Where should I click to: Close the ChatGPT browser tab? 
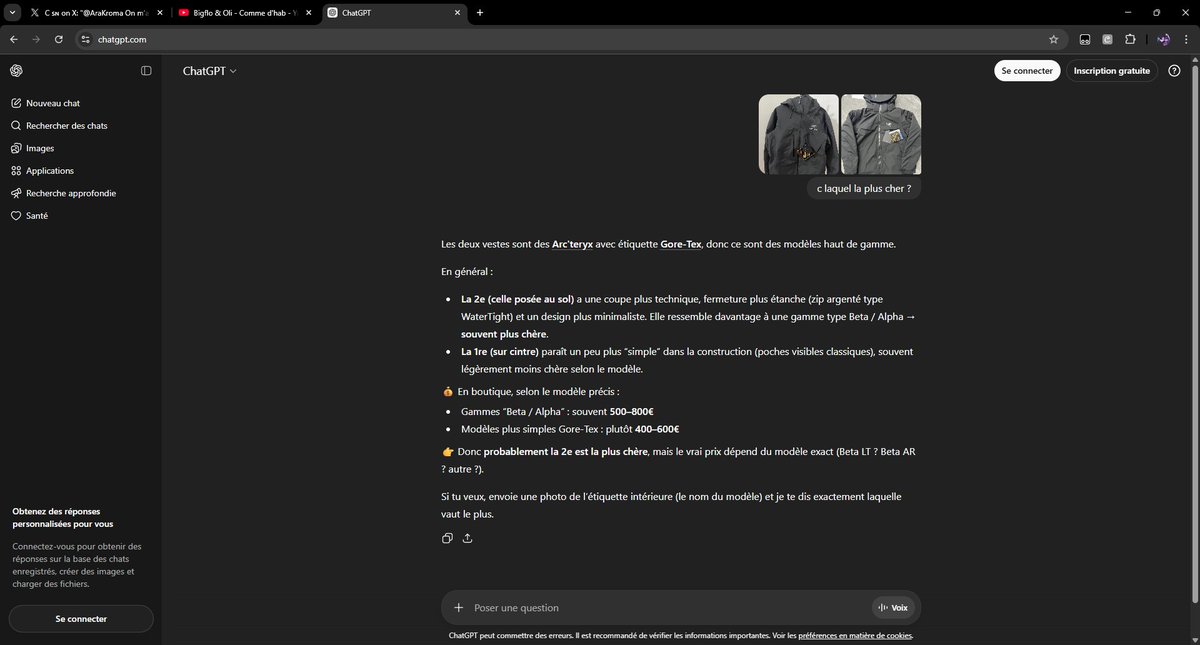(457, 13)
